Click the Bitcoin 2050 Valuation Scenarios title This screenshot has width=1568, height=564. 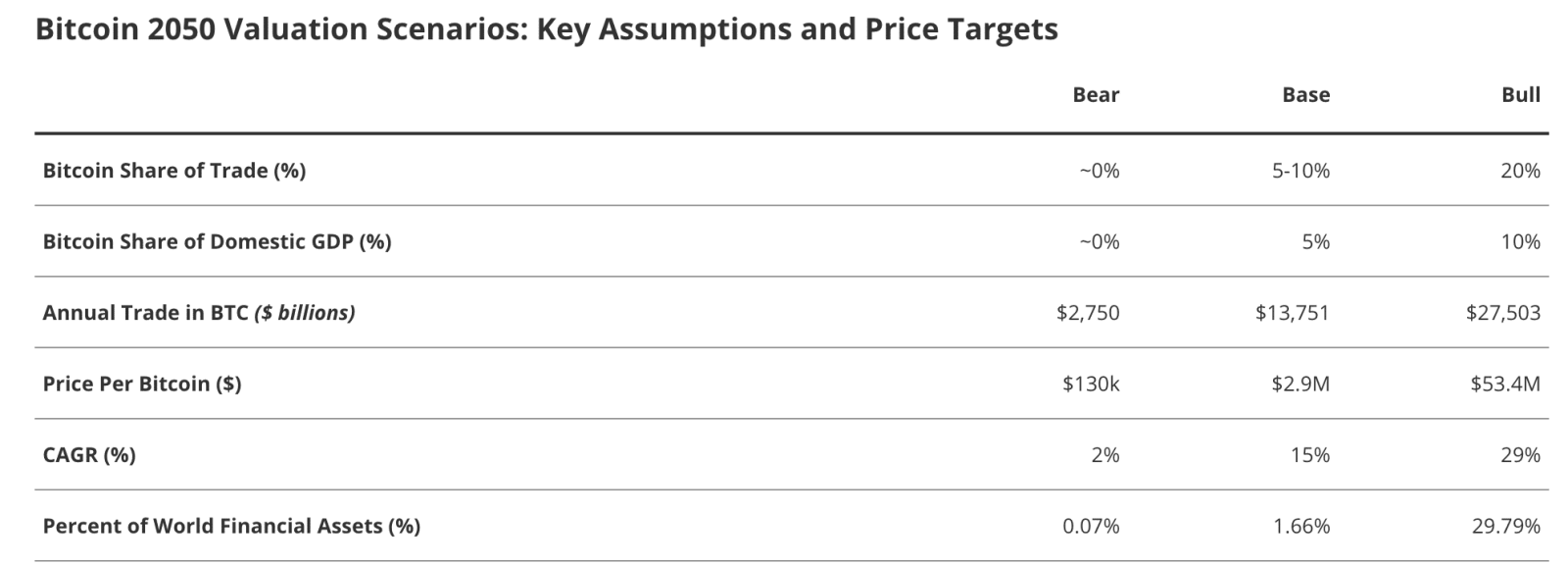point(546,30)
